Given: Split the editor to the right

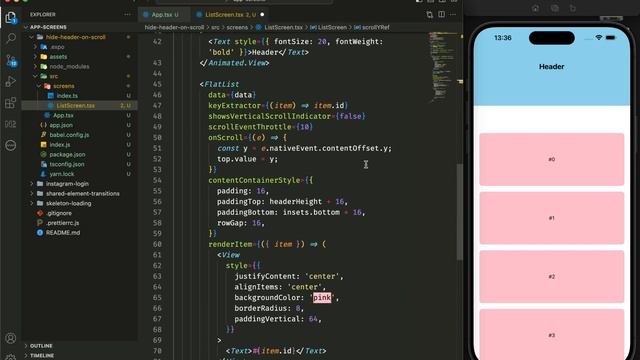Looking at the screenshot, I should [441, 15].
